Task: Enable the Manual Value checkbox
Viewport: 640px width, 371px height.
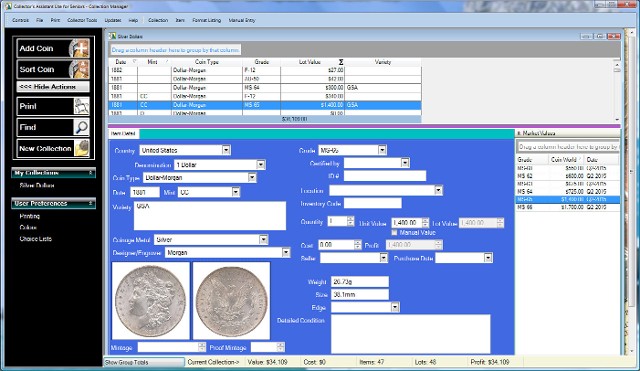Action: 394,233
